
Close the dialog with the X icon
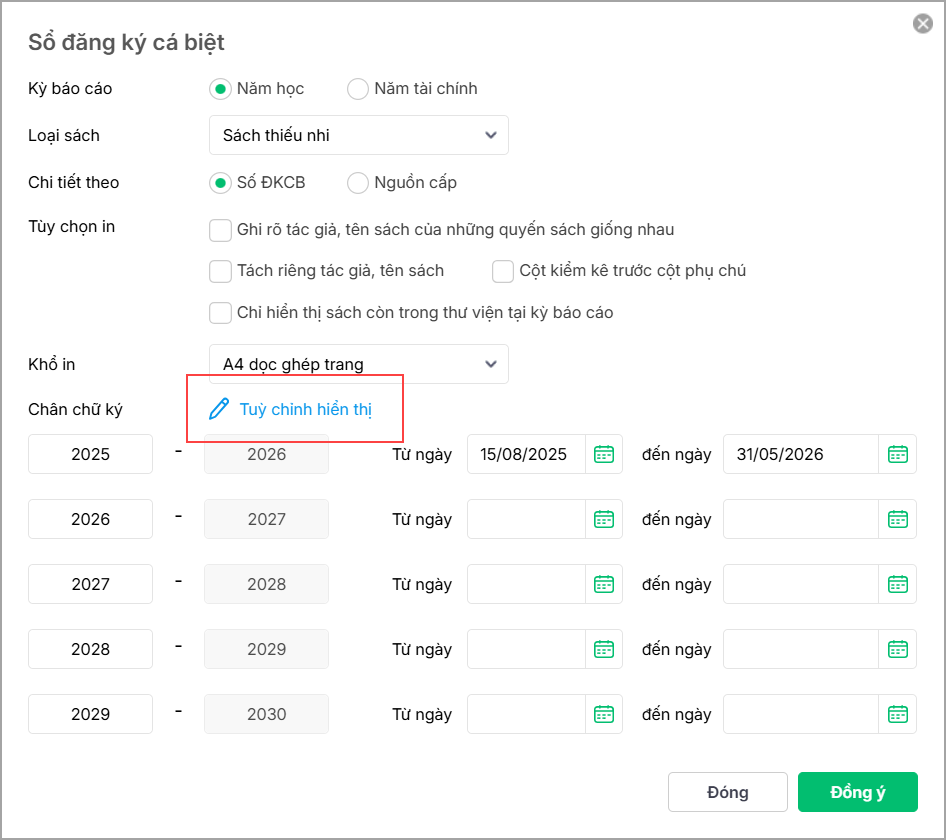pyautogui.click(x=923, y=24)
